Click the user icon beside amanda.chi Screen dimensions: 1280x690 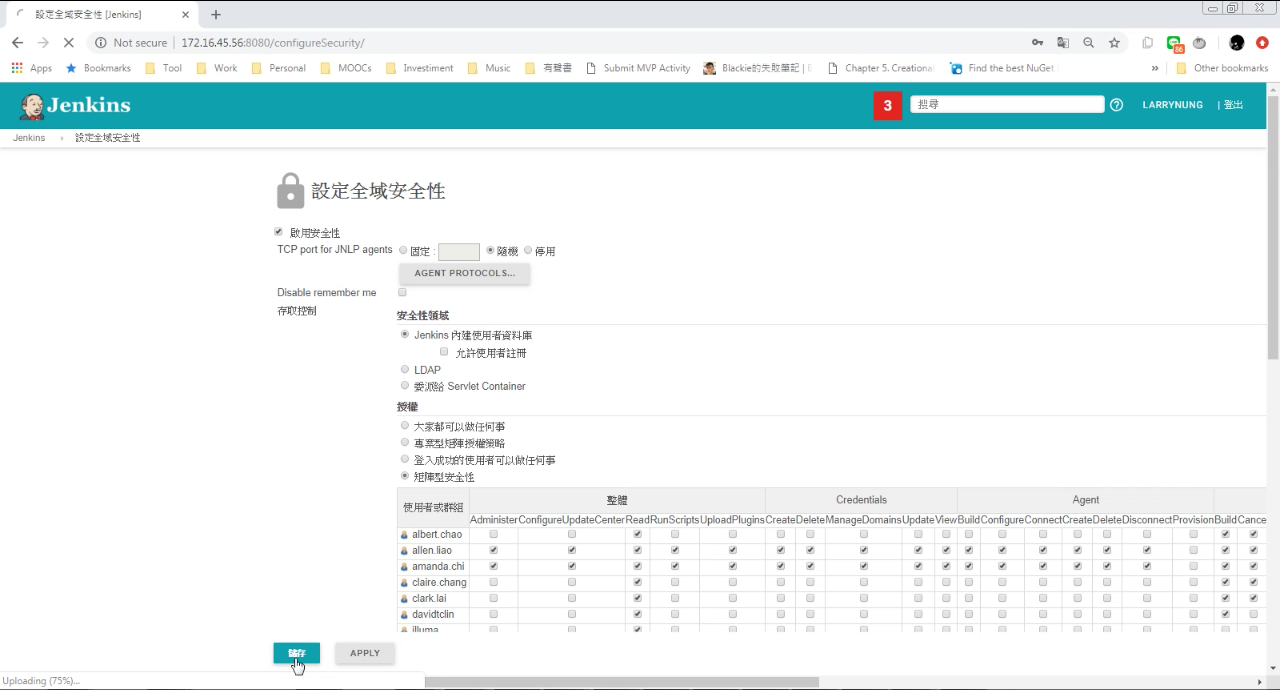404,567
